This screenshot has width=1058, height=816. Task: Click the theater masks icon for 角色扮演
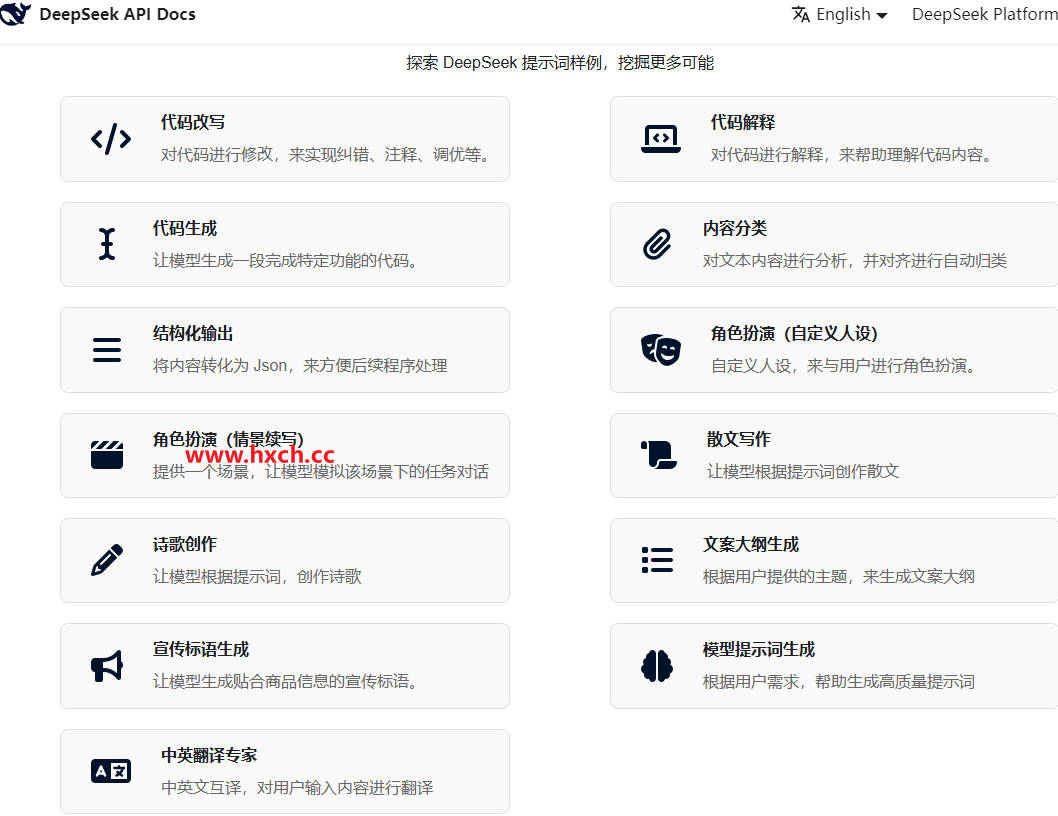pyautogui.click(x=661, y=350)
